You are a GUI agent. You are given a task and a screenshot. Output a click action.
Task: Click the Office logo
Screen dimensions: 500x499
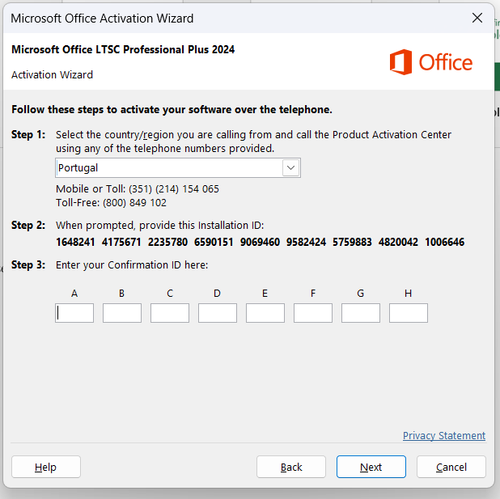[x=431, y=62]
